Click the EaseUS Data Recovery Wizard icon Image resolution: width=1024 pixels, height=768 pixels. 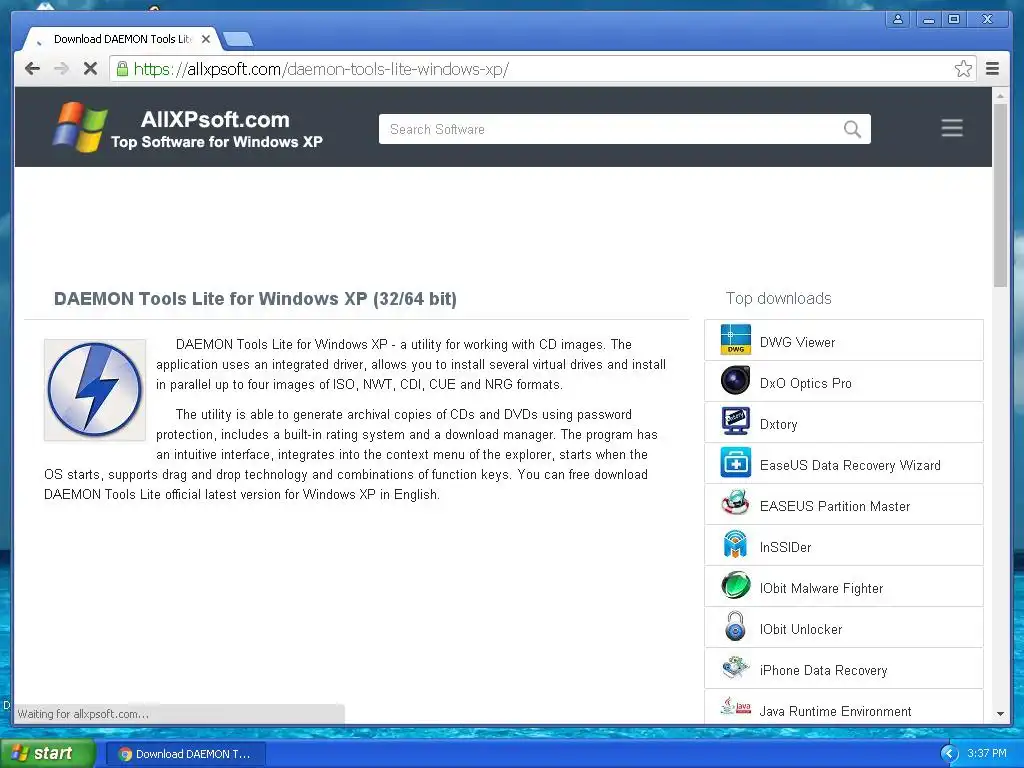tap(735, 463)
